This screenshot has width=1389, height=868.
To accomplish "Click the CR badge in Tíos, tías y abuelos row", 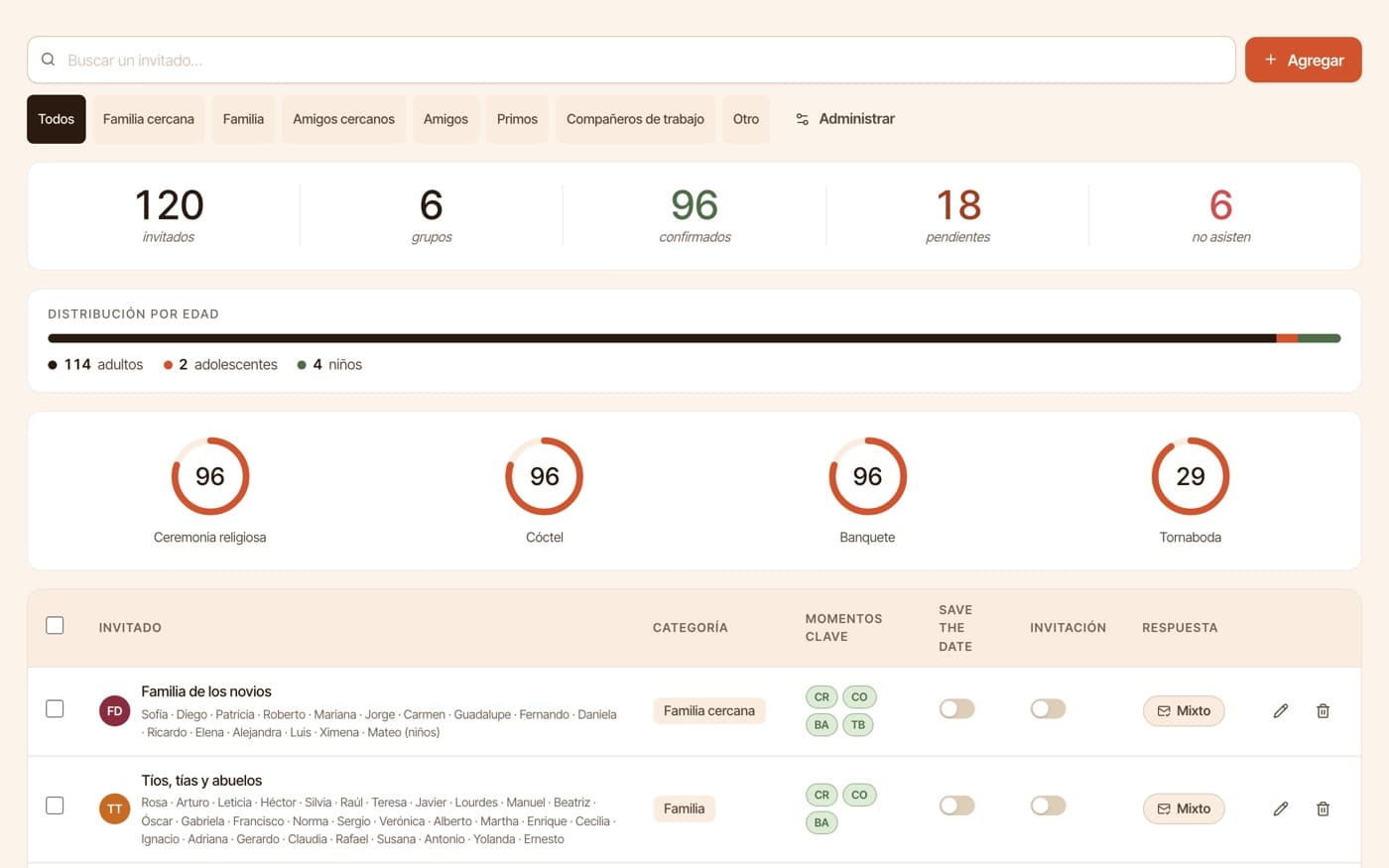I will pos(821,795).
